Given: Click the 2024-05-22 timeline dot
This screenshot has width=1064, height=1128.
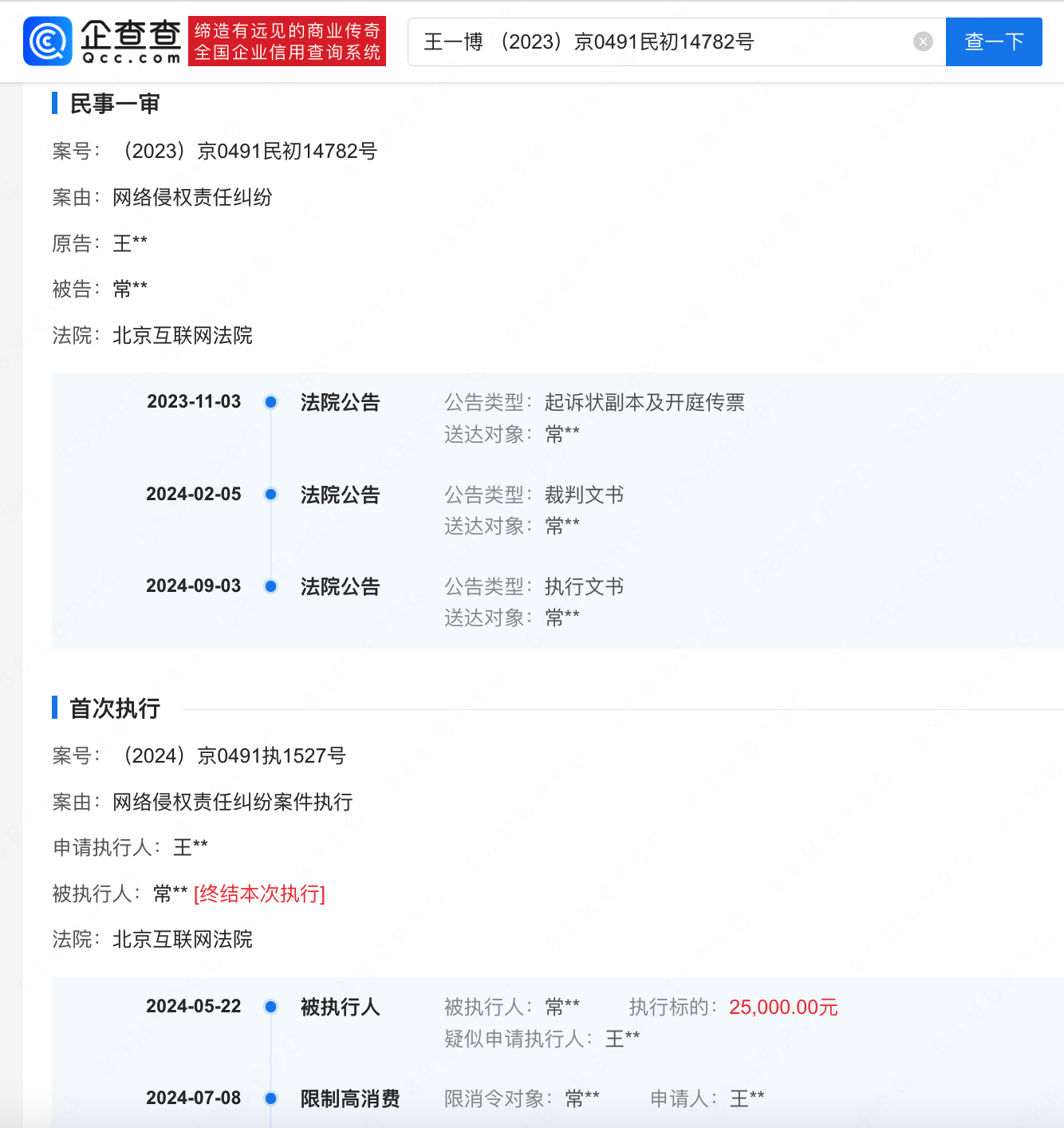Looking at the screenshot, I should pyautogui.click(x=271, y=1007).
